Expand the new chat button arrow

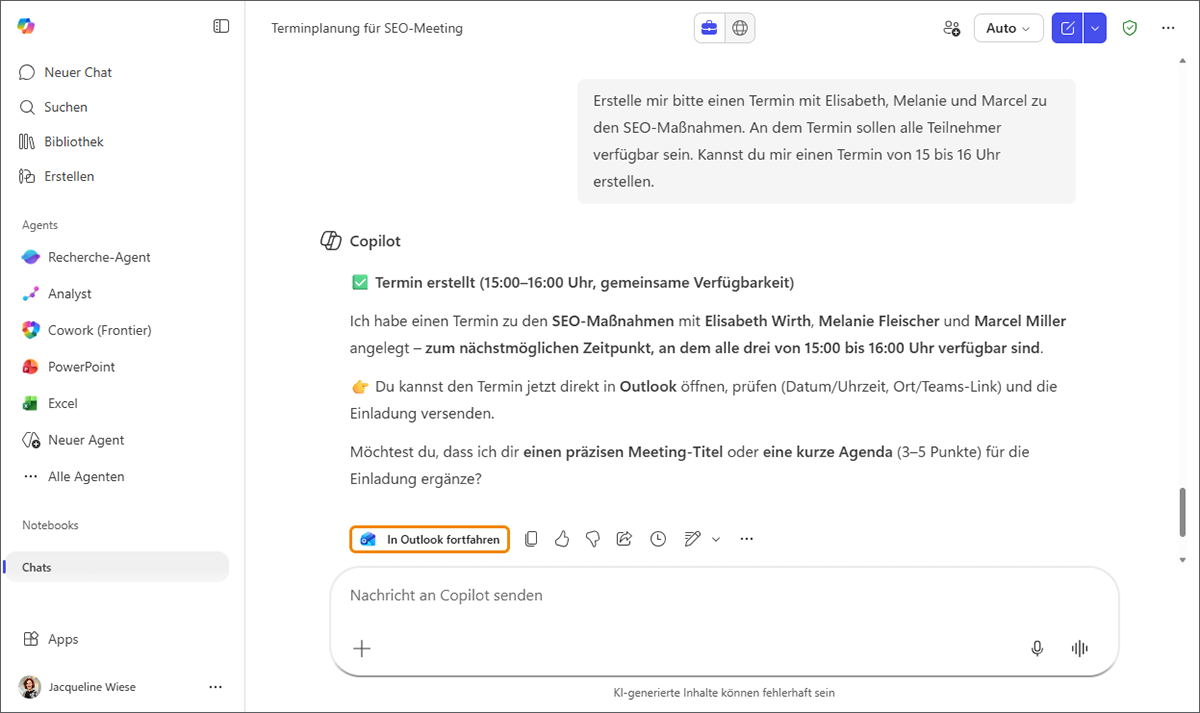click(1095, 28)
